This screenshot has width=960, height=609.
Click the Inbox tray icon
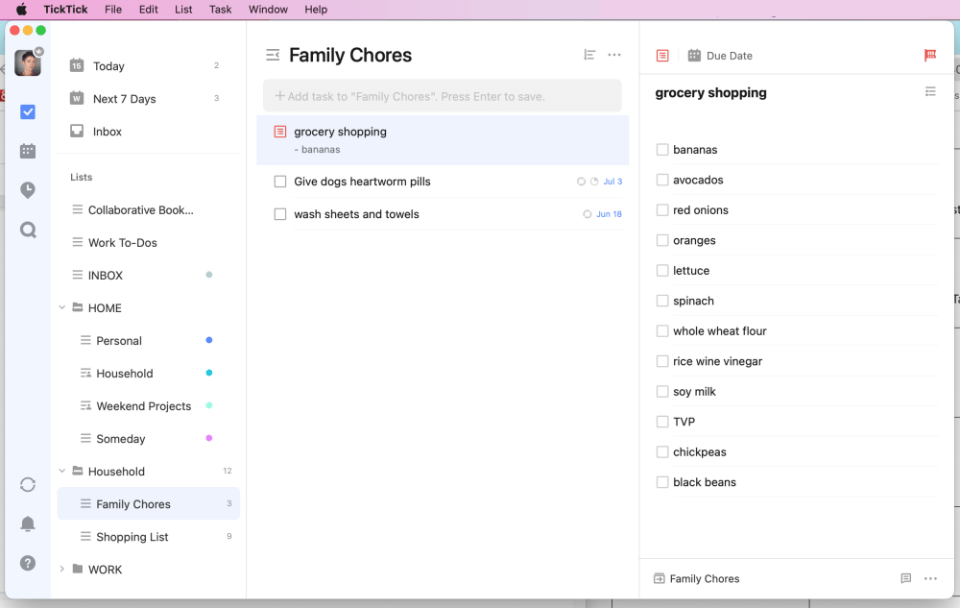[x=77, y=131]
